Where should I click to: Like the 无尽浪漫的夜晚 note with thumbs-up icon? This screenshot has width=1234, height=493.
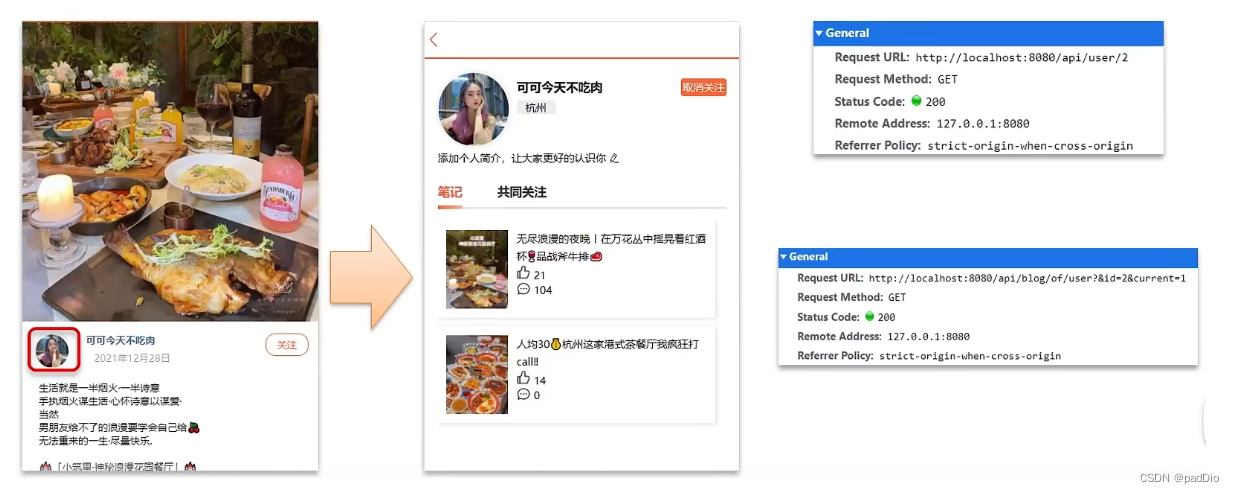point(523,274)
